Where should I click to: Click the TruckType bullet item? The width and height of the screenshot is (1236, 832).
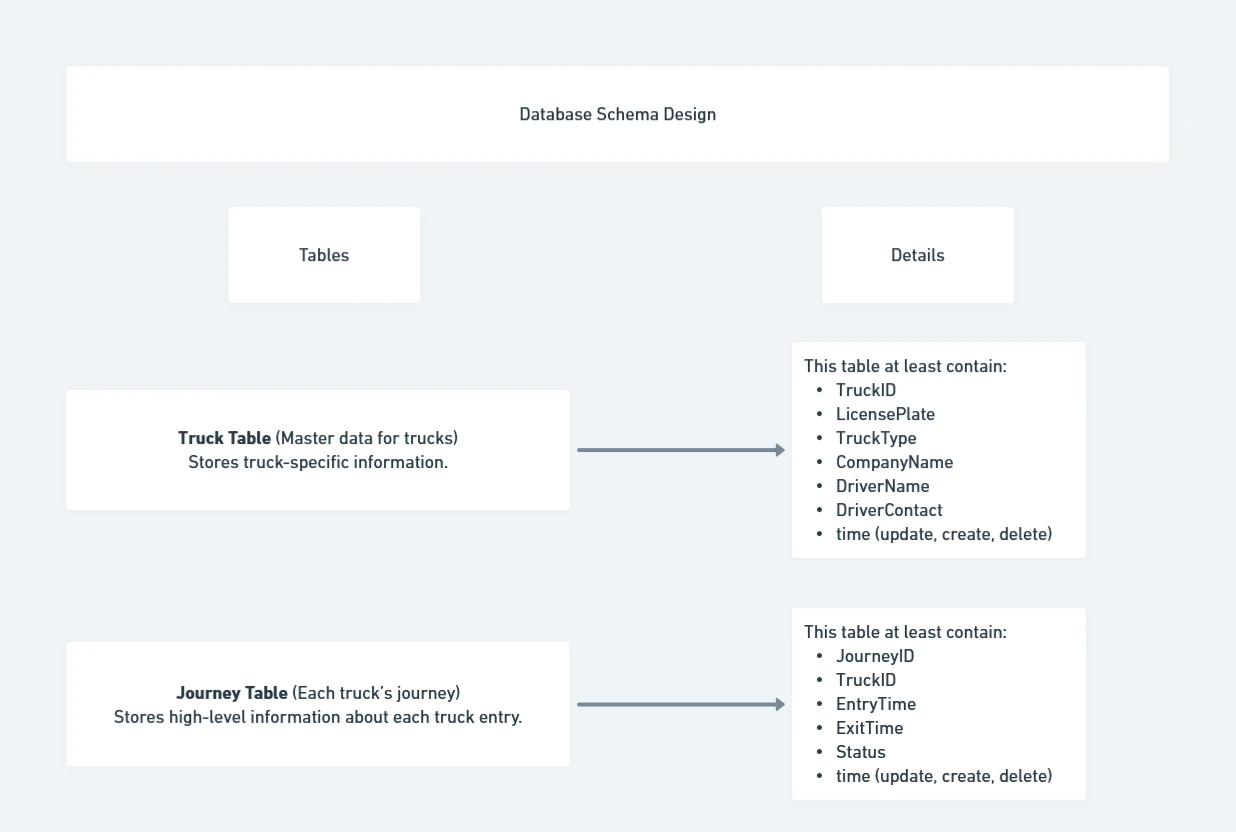pos(876,438)
